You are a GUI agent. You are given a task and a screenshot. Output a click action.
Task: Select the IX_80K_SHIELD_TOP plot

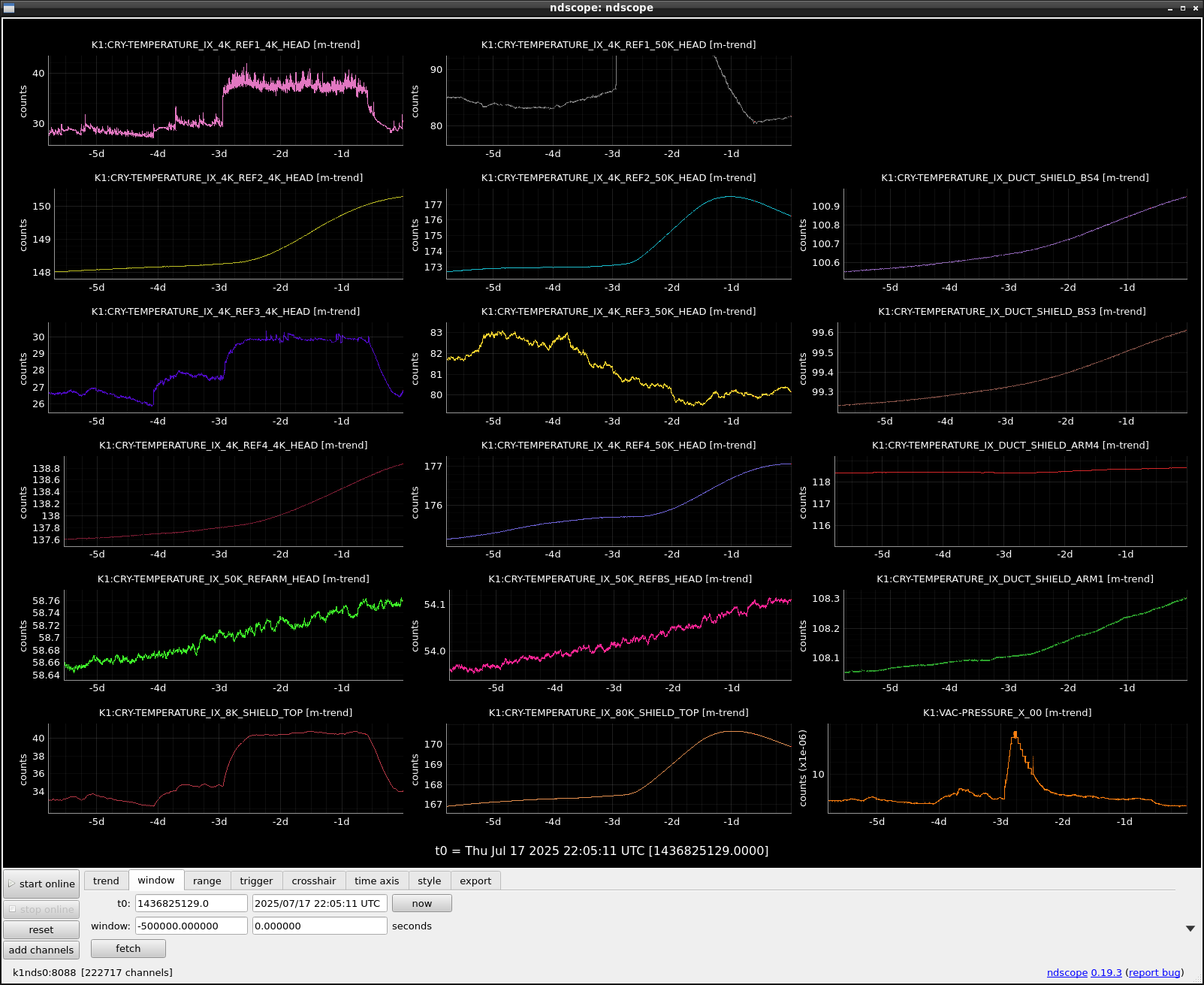(x=619, y=769)
